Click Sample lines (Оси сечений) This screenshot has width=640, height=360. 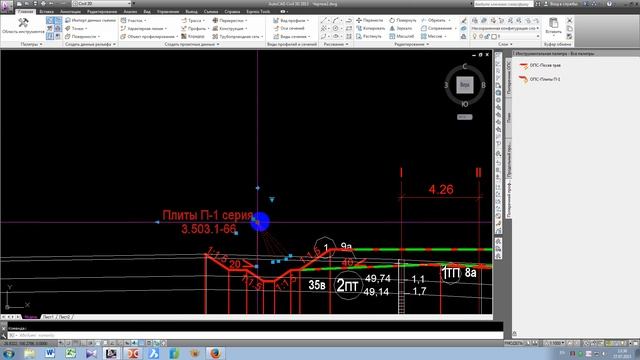289,28
